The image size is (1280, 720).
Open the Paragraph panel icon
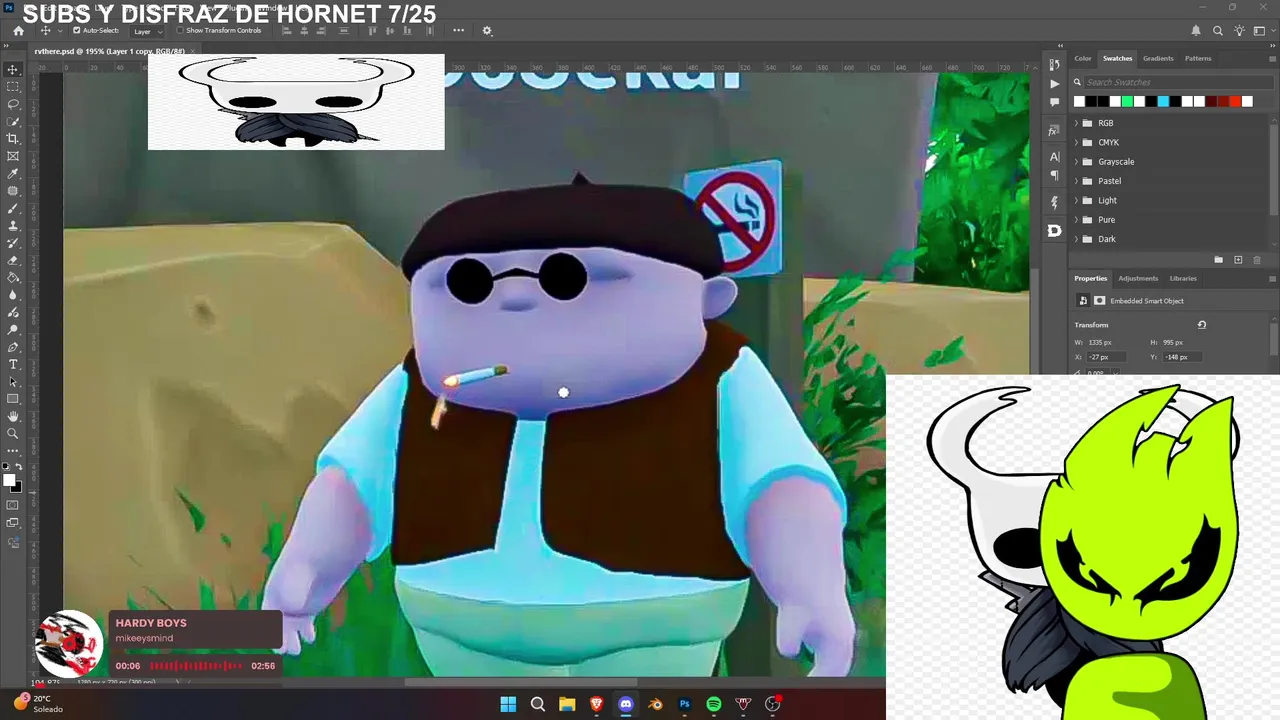pos(1054,175)
